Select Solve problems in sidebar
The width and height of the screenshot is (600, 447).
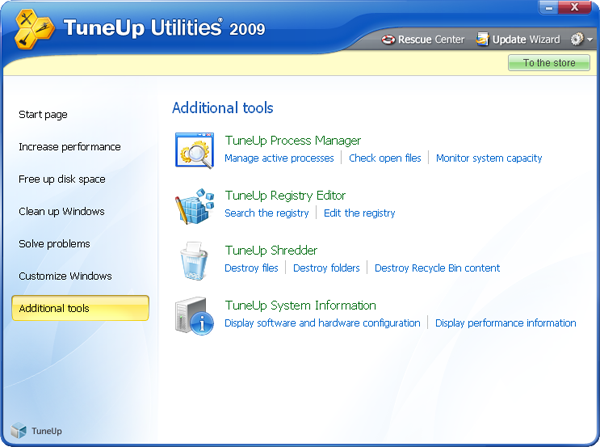[x=54, y=244]
